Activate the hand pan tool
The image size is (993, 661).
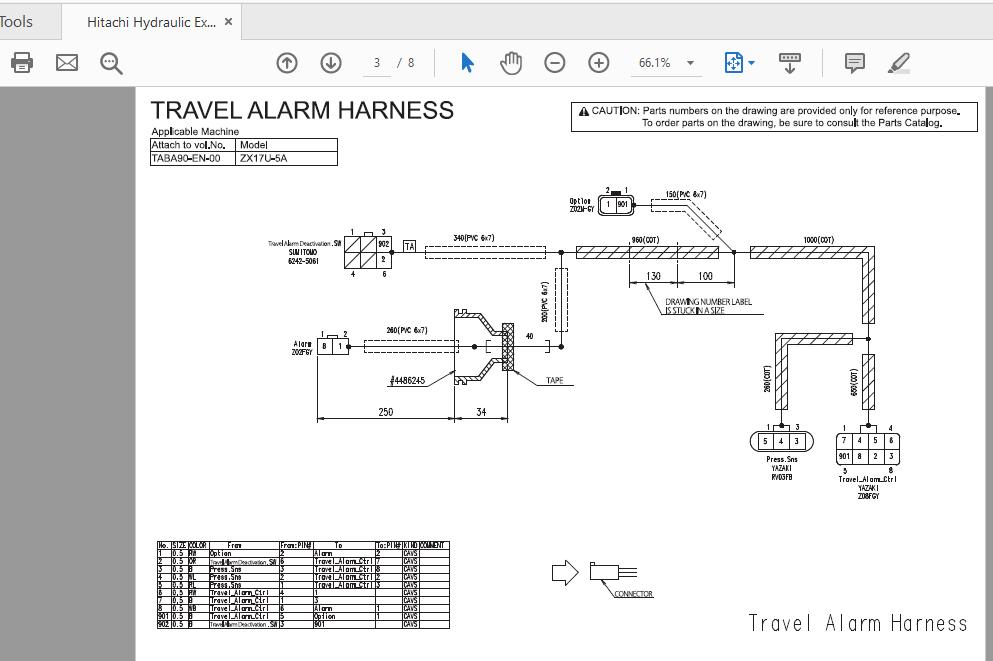tap(510, 63)
